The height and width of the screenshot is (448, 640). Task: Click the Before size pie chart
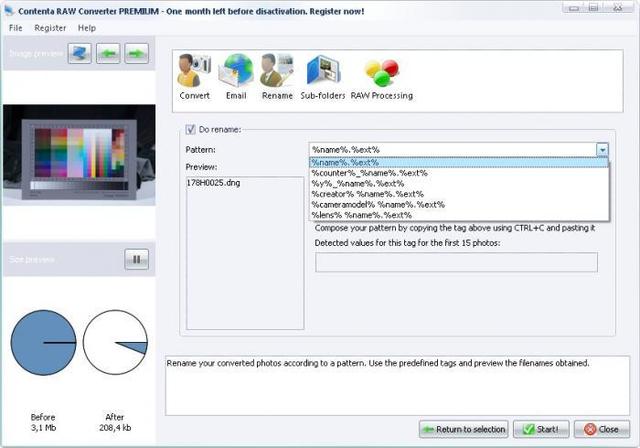(43, 343)
